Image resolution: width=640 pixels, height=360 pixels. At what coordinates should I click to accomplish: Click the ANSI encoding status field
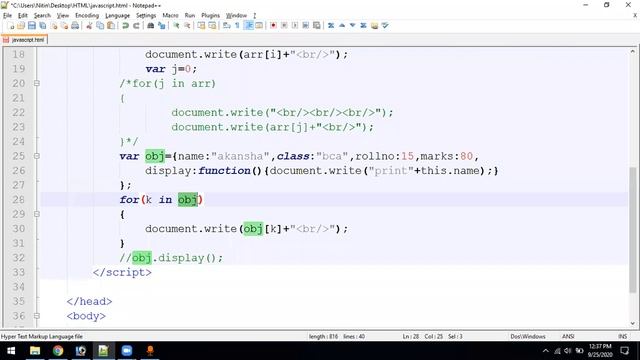[568, 336]
